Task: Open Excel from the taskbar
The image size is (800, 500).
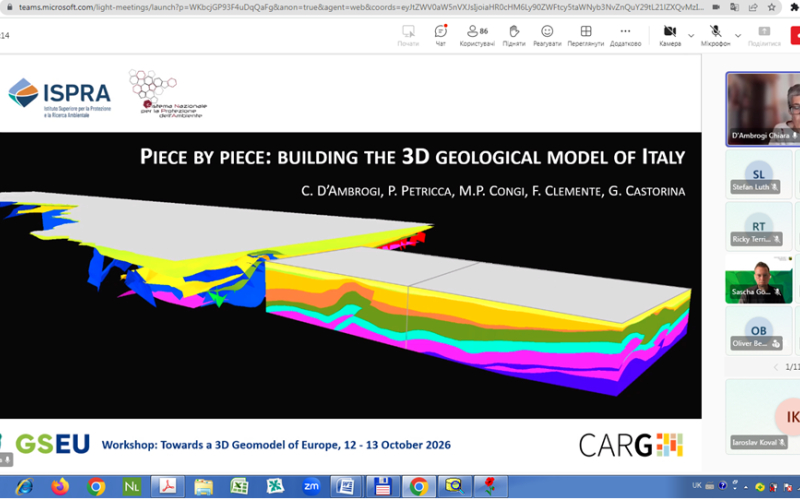Action: (x=239, y=487)
